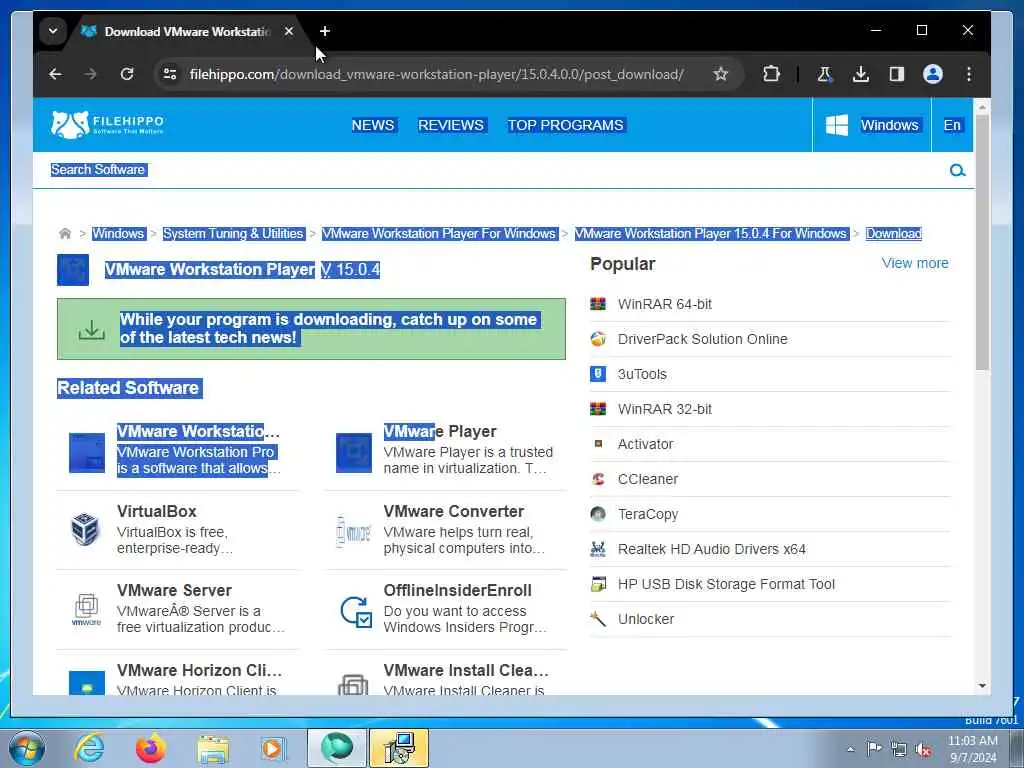Image resolution: width=1024 pixels, height=768 pixels.
Task: Open the En language selector
Action: click(x=952, y=125)
